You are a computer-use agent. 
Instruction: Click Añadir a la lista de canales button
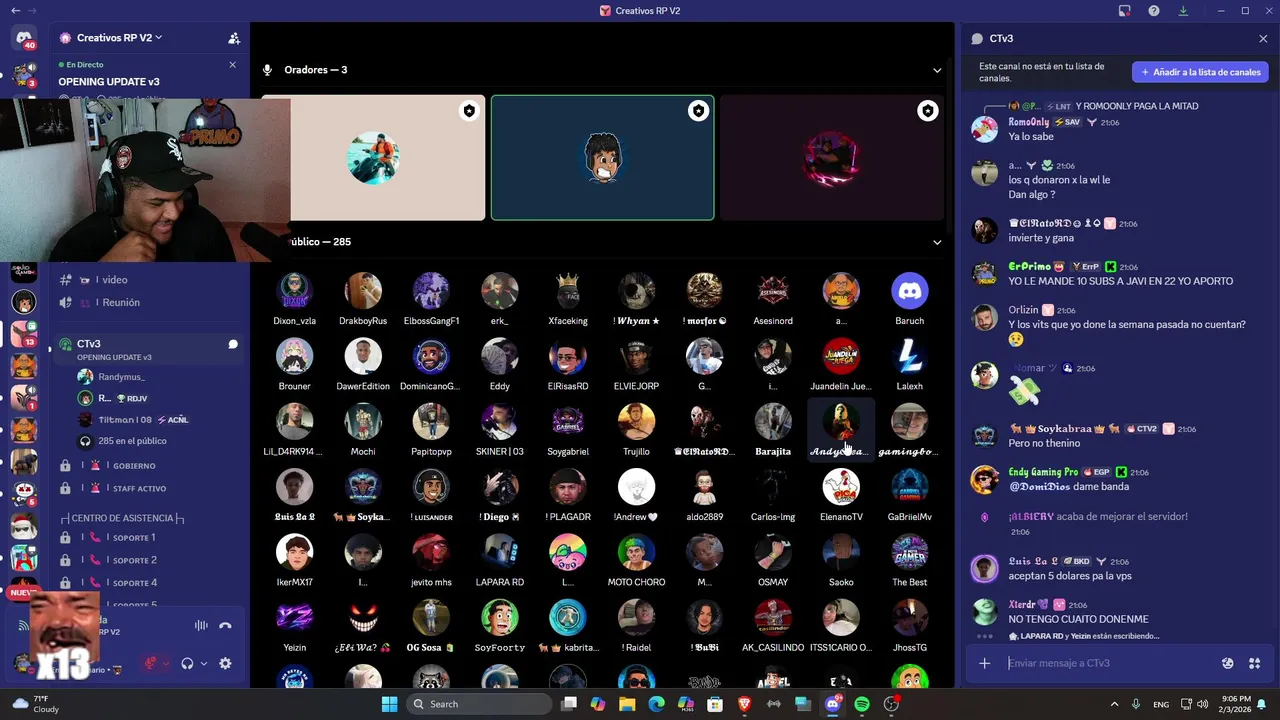click(x=1200, y=72)
